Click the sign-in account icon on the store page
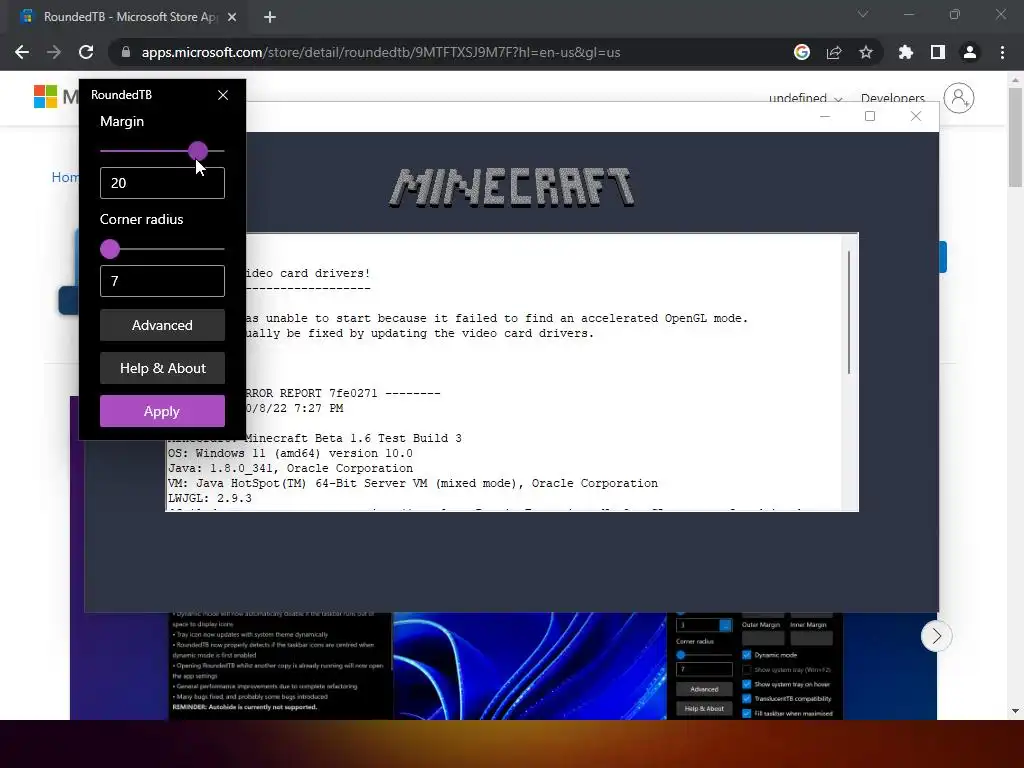 (959, 98)
